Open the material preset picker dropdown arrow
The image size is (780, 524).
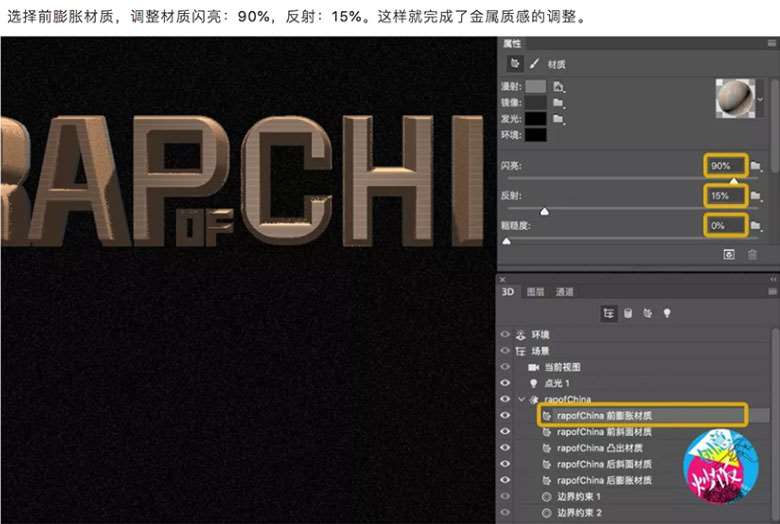coord(760,100)
